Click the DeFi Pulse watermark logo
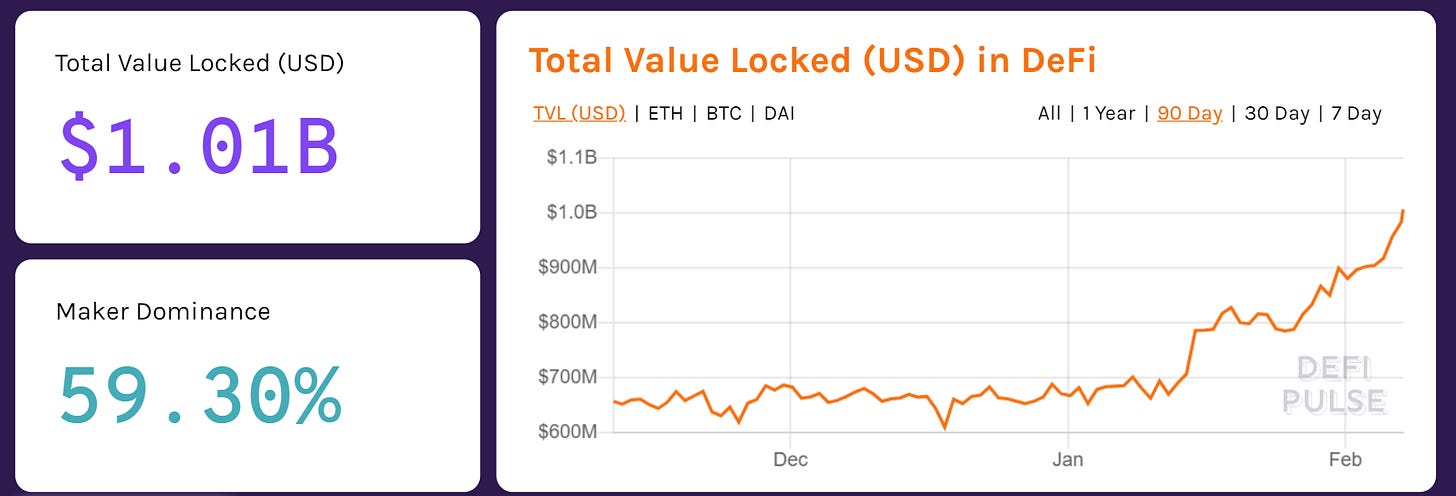Image resolution: width=1456 pixels, height=496 pixels. click(1334, 385)
